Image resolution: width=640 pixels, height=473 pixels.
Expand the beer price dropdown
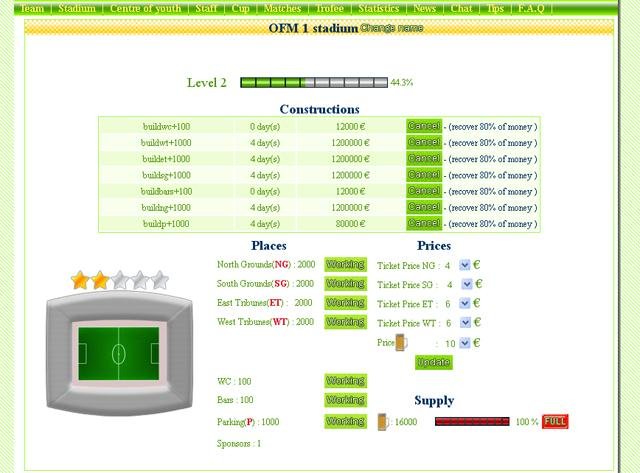(x=465, y=343)
